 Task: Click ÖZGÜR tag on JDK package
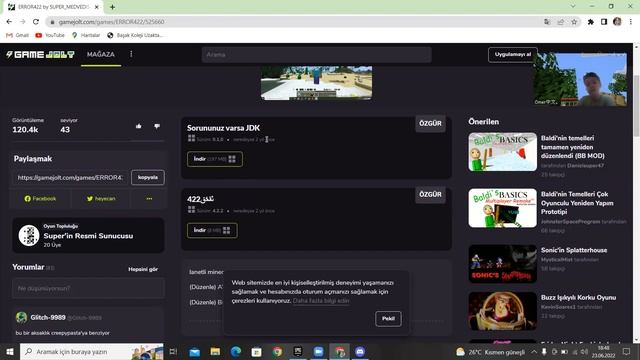[x=430, y=124]
